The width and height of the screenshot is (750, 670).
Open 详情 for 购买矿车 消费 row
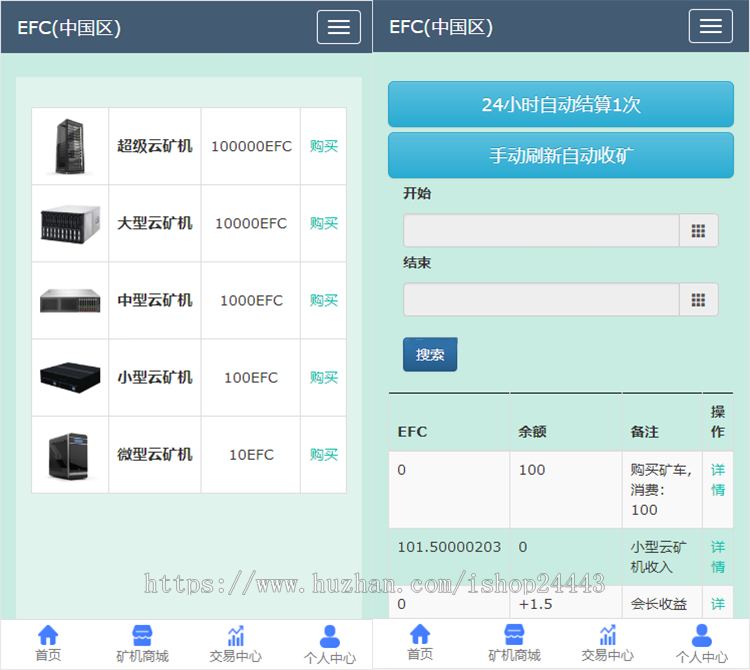click(717, 480)
